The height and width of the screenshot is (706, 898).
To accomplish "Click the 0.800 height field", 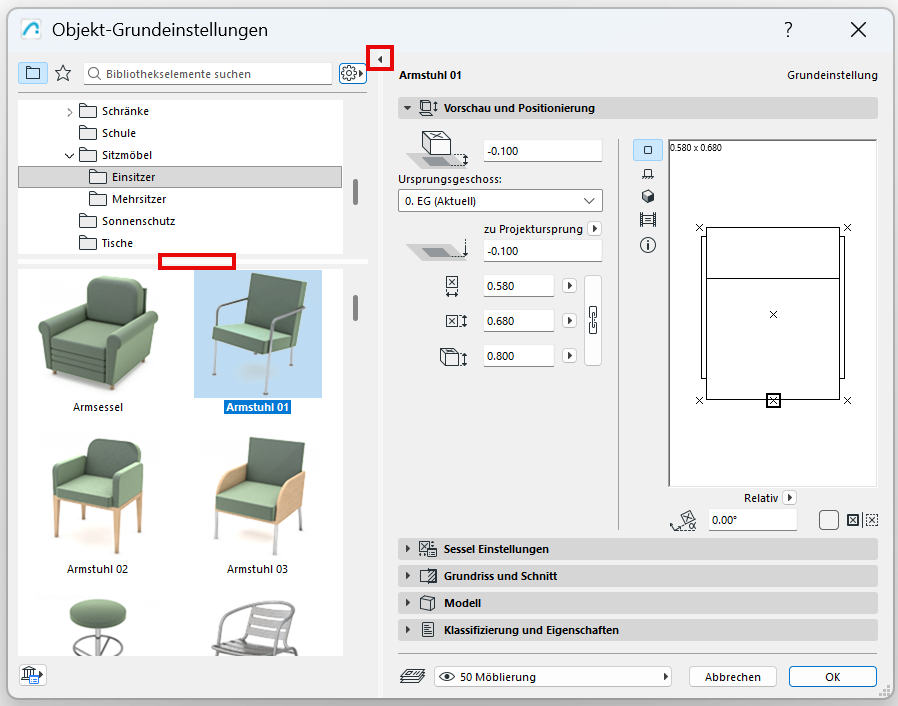I will (518, 356).
